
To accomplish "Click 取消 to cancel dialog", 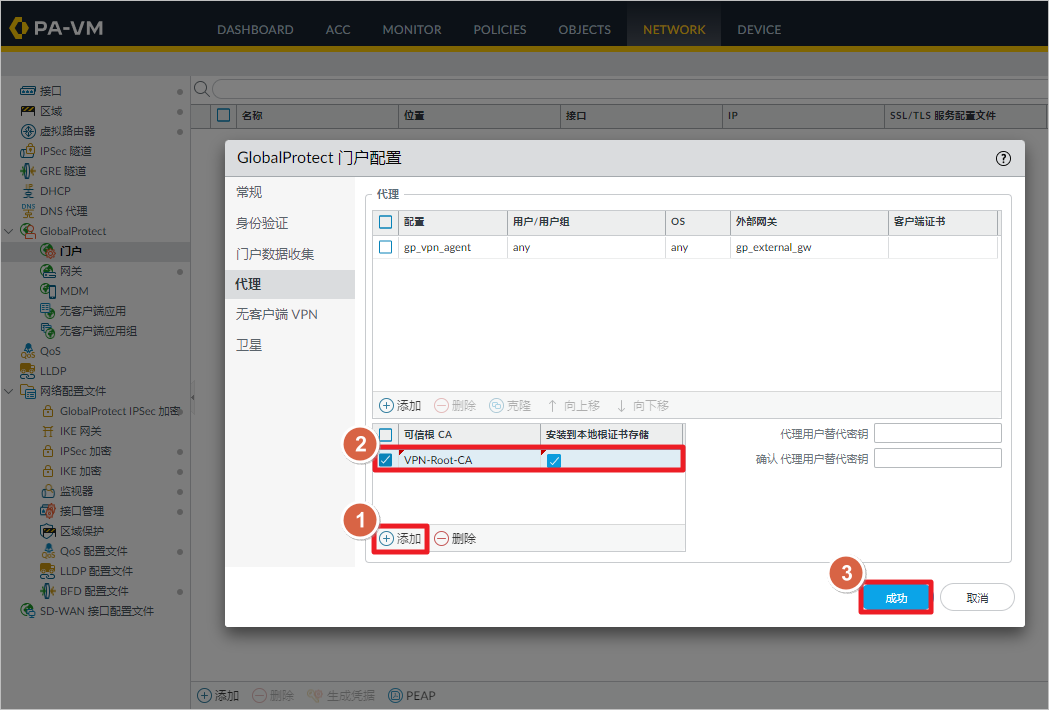I will pos(977,598).
